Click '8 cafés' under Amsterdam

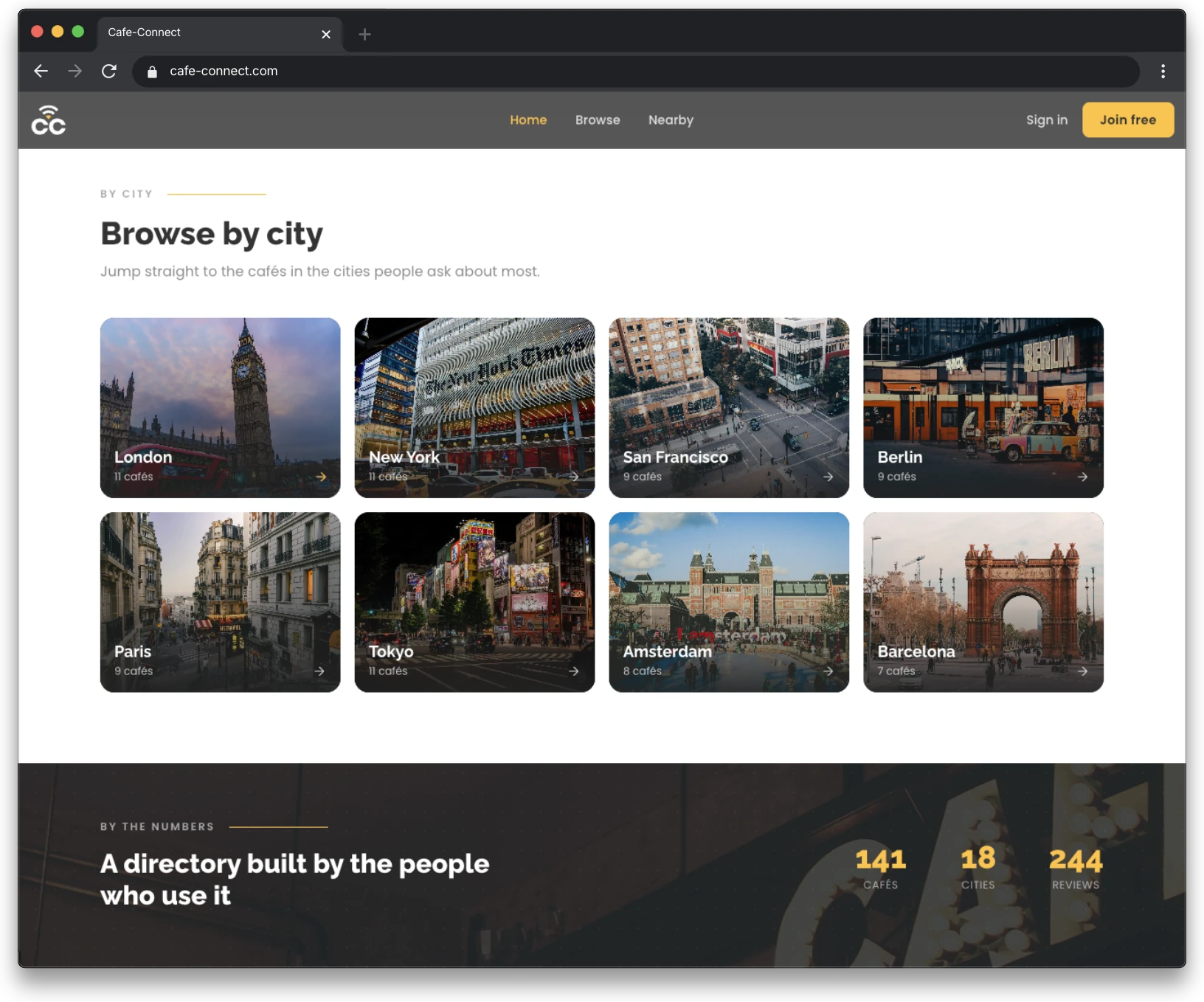coord(643,671)
